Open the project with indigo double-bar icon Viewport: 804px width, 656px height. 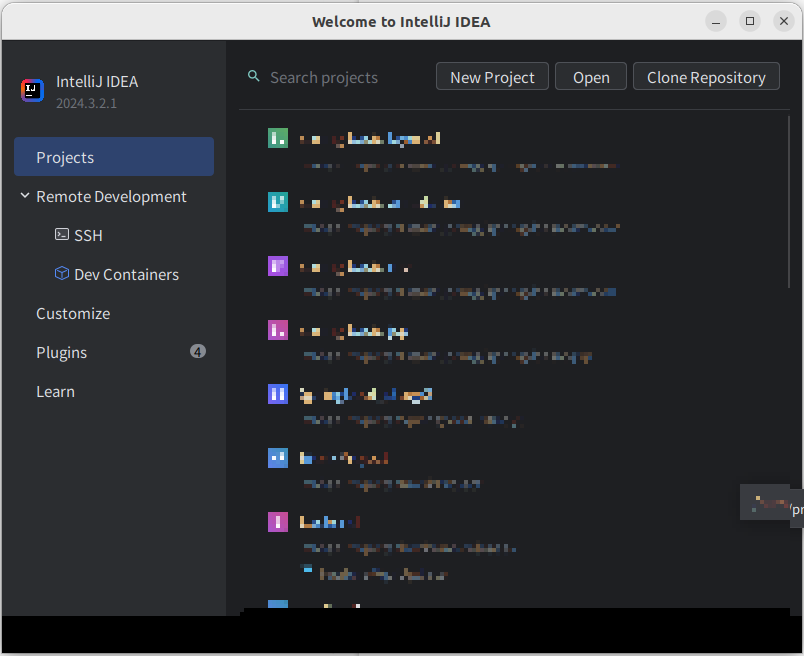(278, 394)
